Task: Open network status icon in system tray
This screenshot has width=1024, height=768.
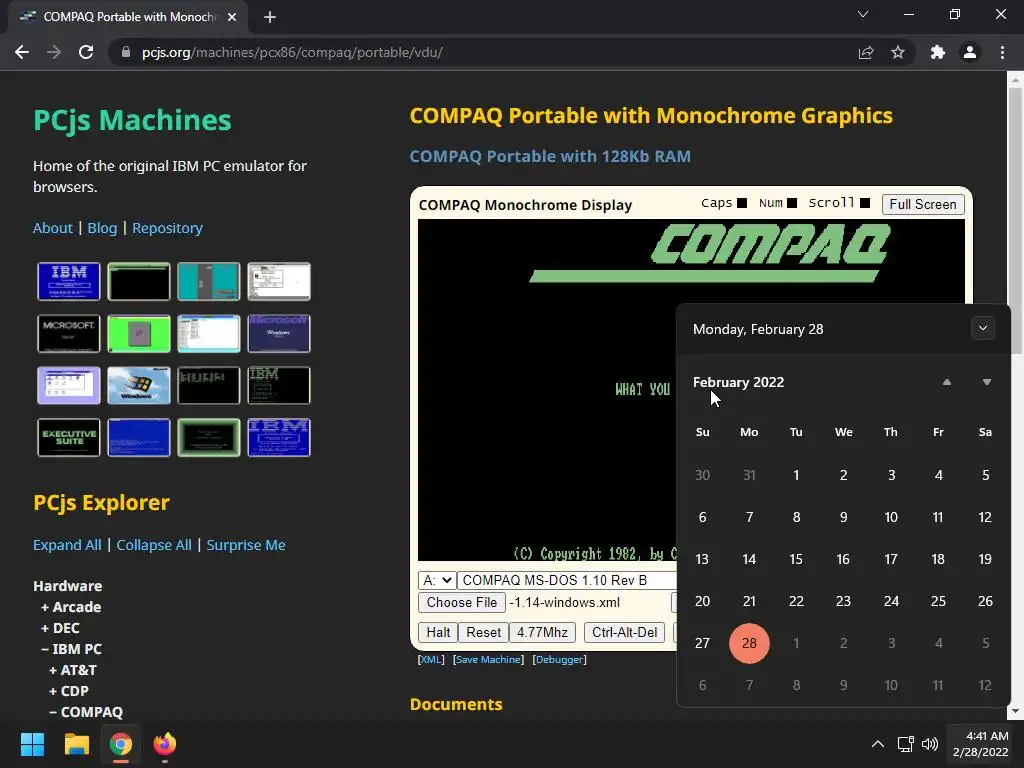Action: (905, 744)
